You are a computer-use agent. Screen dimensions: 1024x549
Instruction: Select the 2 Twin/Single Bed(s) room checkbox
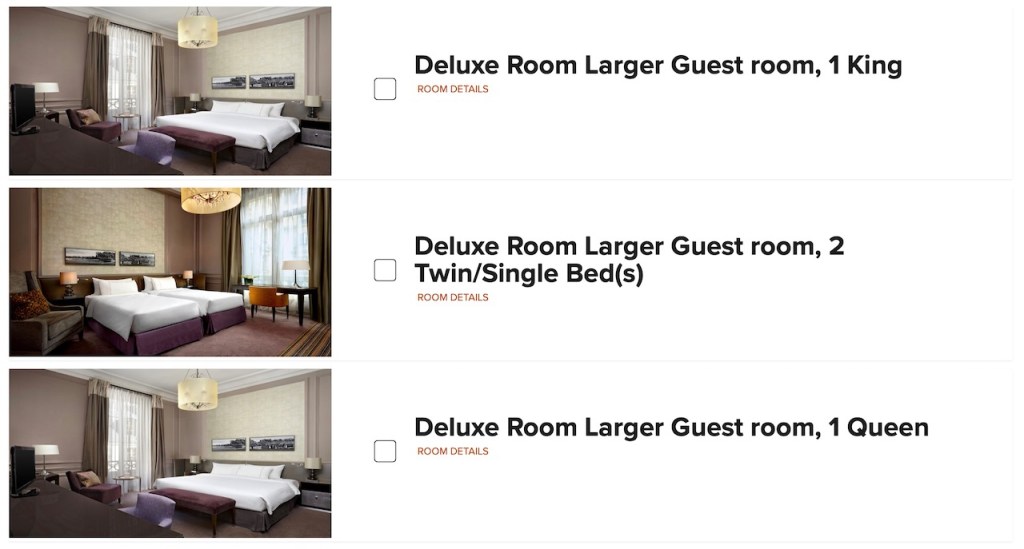tap(385, 270)
